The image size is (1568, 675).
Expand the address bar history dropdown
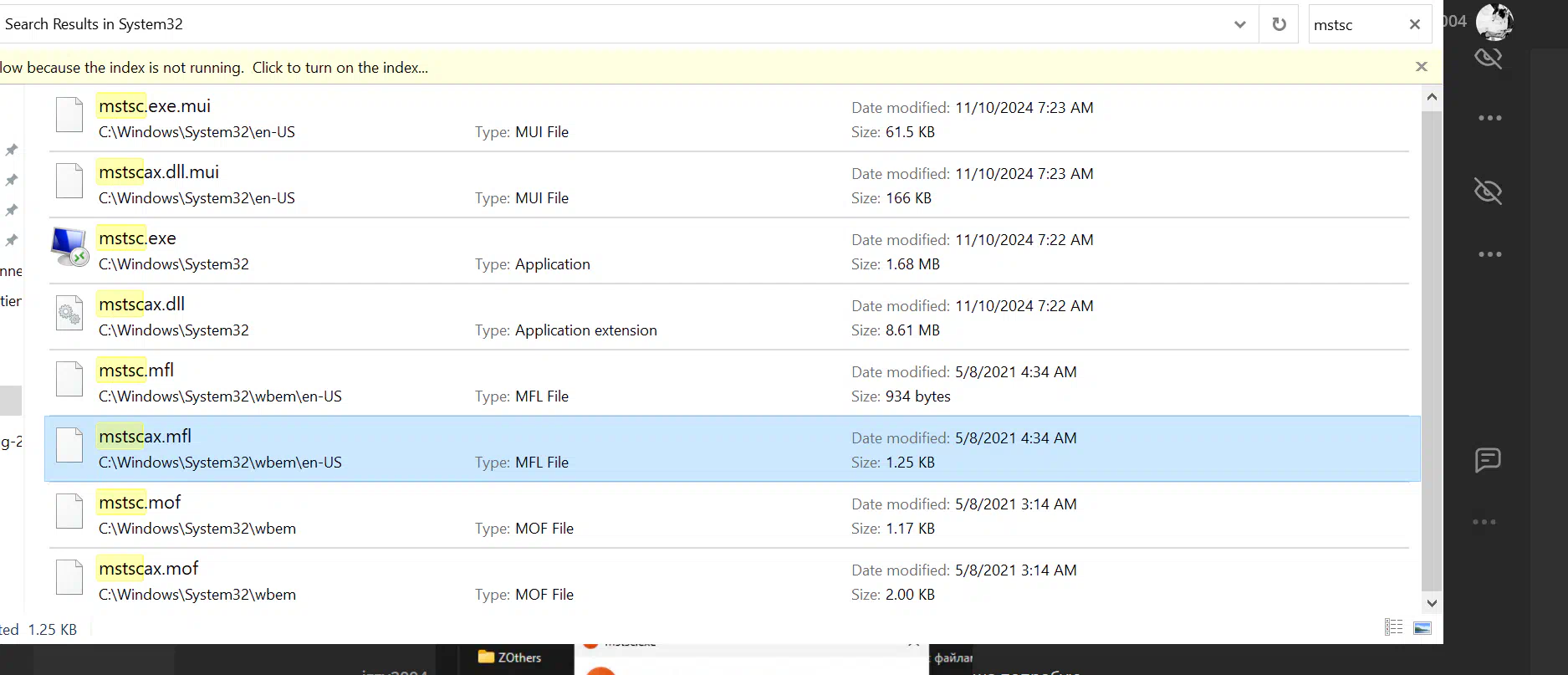(1240, 24)
